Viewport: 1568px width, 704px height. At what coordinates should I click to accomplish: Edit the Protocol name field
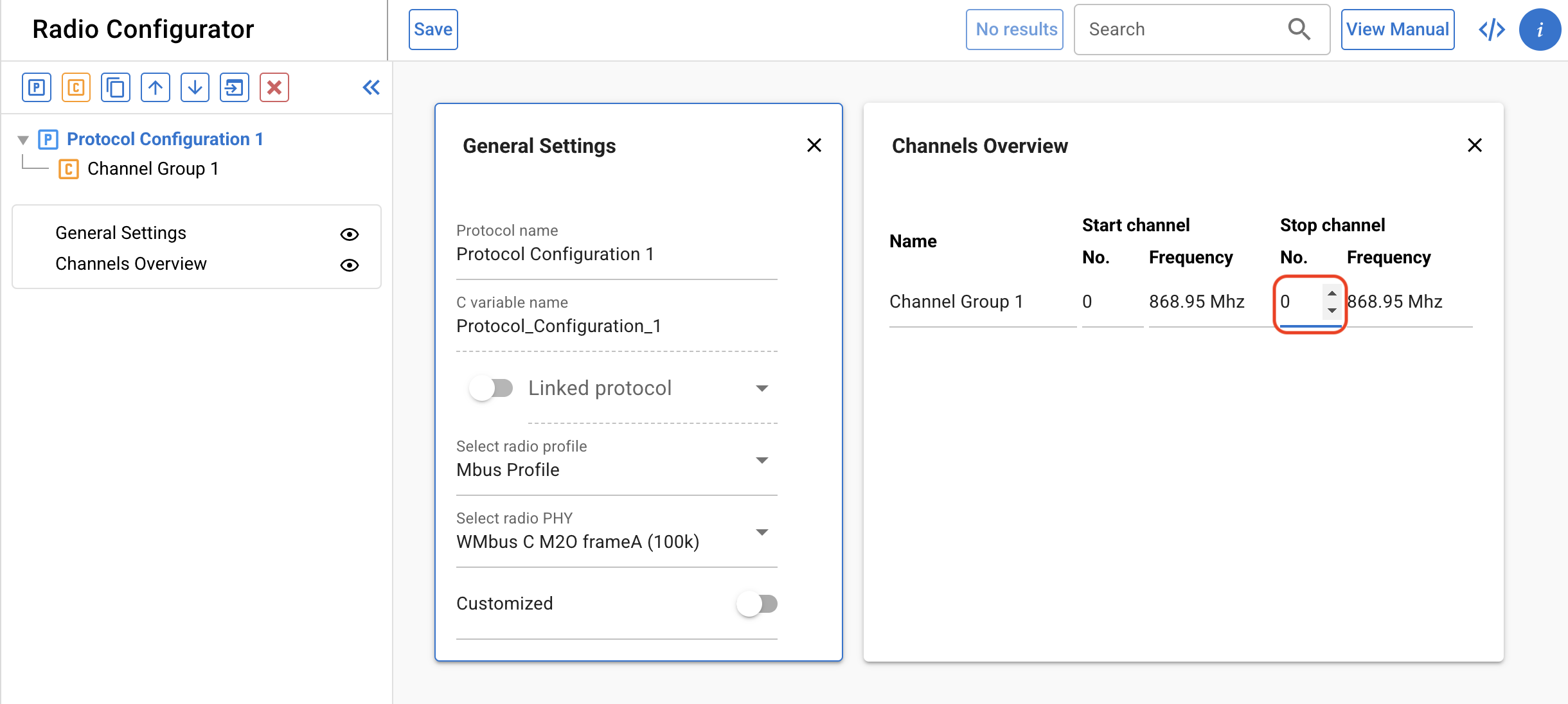(x=617, y=254)
